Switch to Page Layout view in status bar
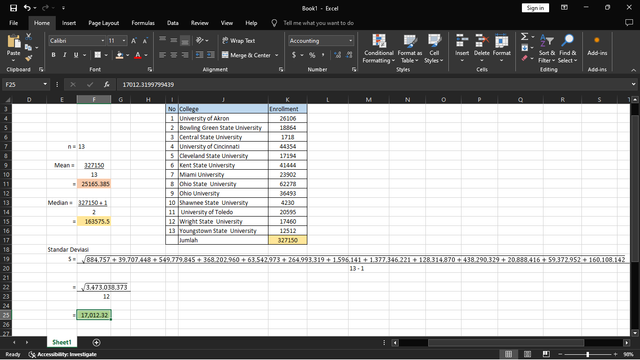The width and height of the screenshot is (640, 360). tap(527, 354)
